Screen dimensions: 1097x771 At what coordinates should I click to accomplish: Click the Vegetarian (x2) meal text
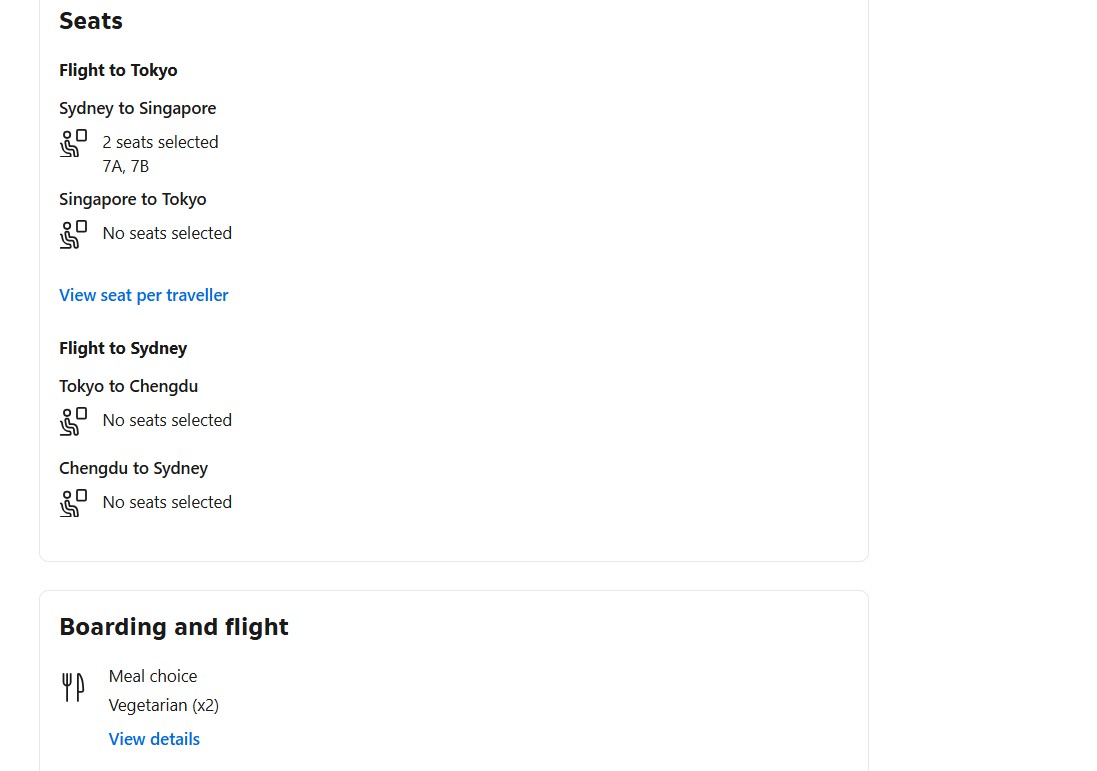[x=164, y=705]
